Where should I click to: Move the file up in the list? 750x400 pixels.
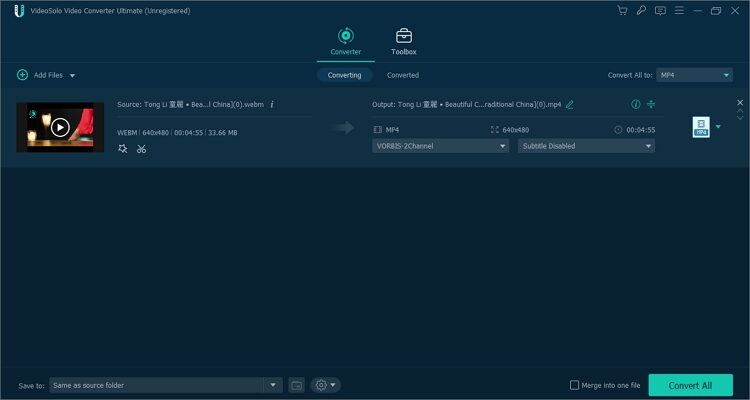(x=740, y=111)
